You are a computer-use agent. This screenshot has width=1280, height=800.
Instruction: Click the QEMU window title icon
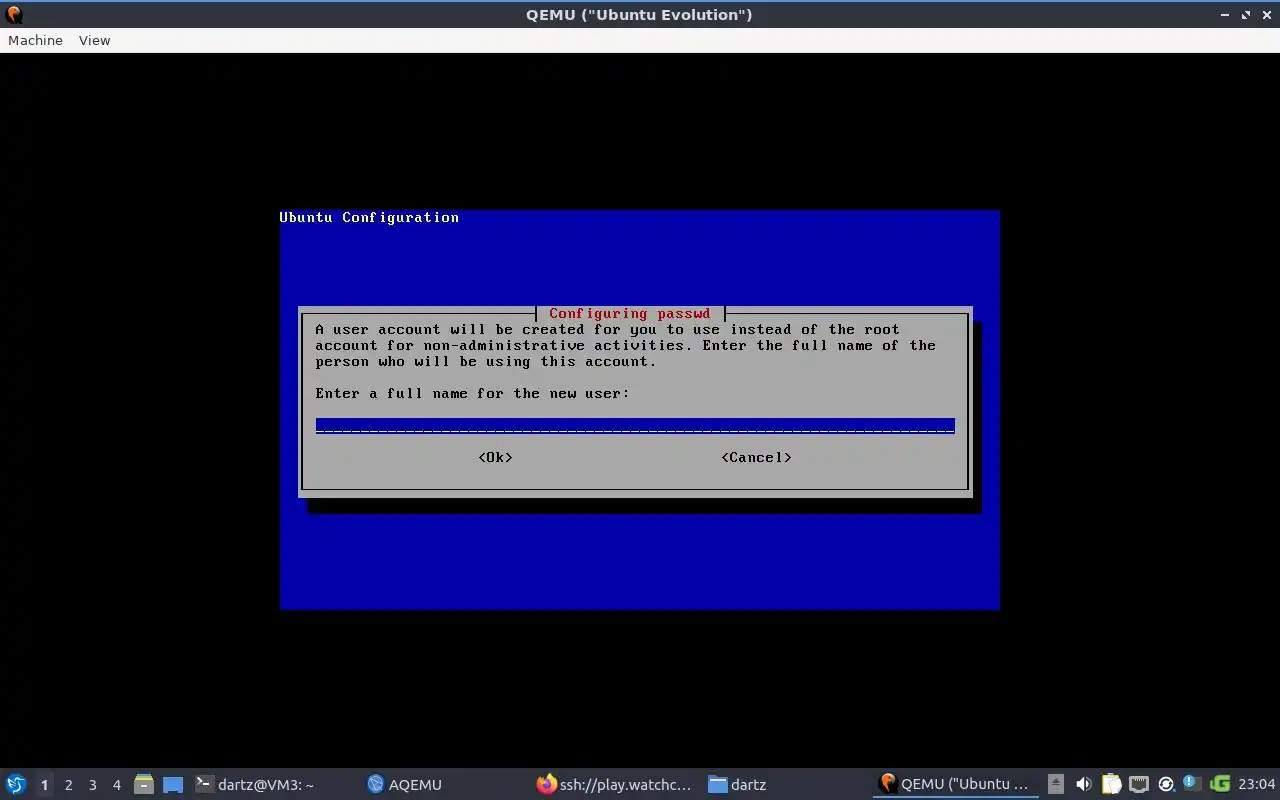14,14
